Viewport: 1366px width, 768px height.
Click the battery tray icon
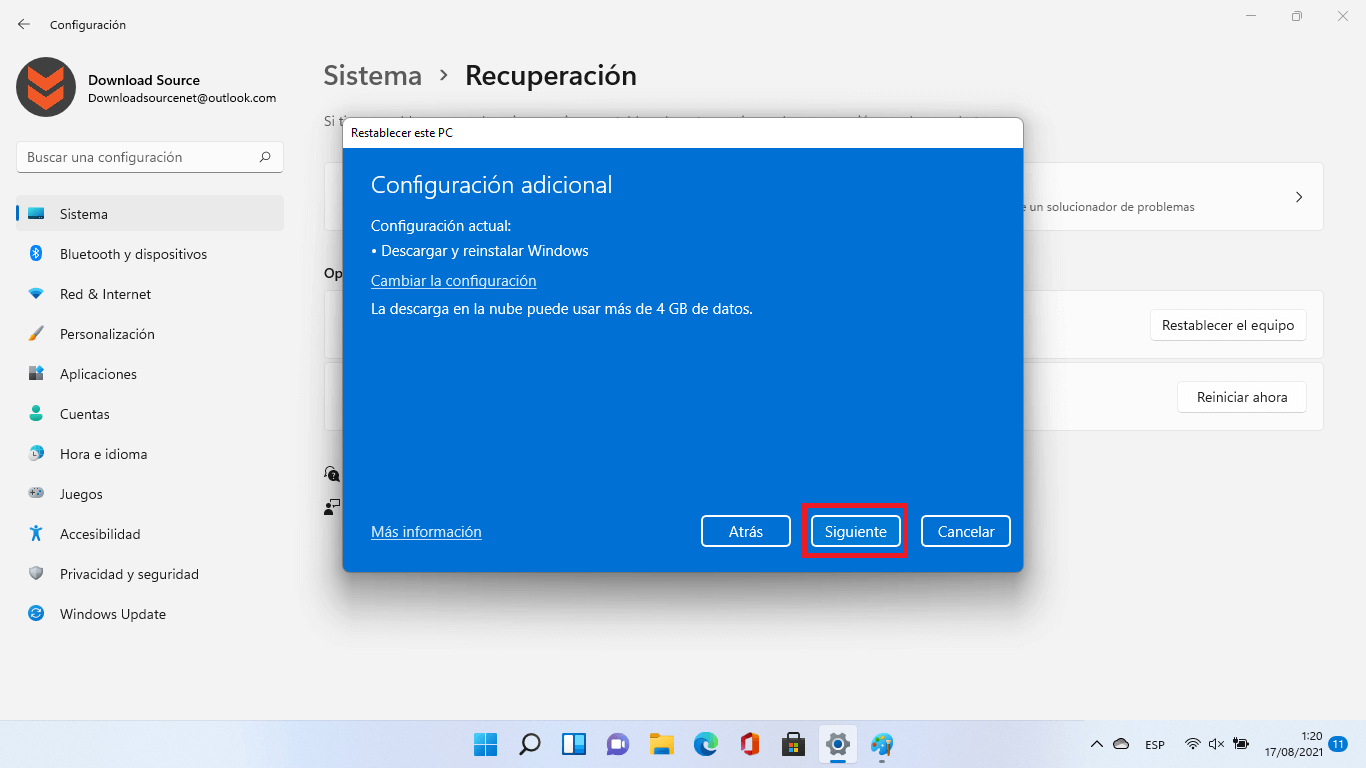(1241, 744)
